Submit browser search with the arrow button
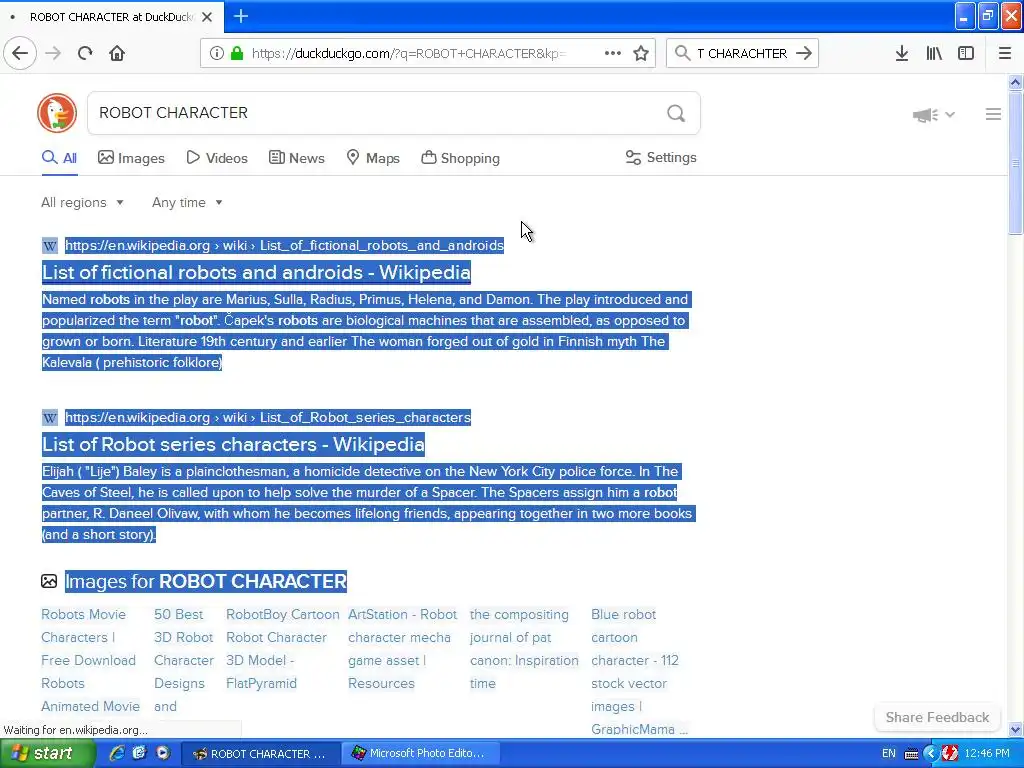The width and height of the screenshot is (1024, 768). tap(804, 53)
